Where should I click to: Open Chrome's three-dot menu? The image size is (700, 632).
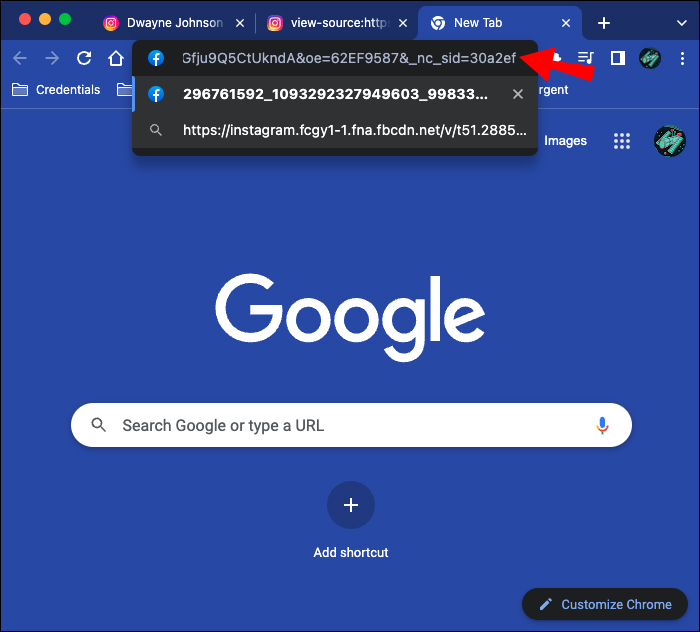[682, 58]
